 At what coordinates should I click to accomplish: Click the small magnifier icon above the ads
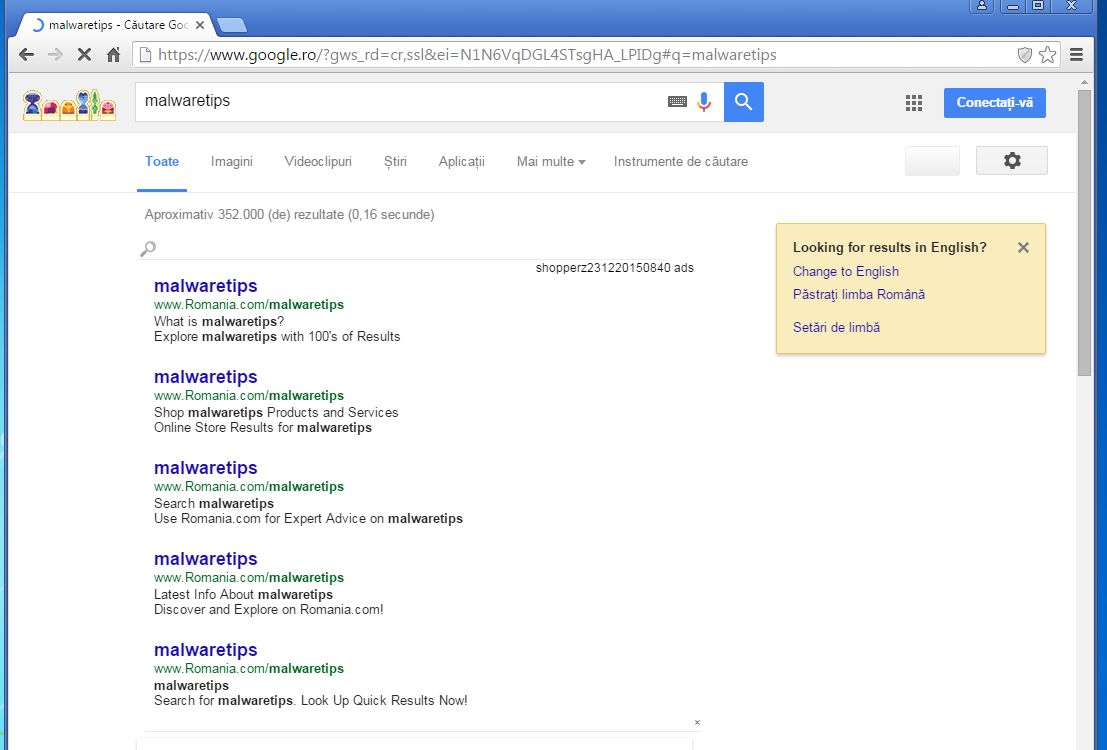[148, 249]
